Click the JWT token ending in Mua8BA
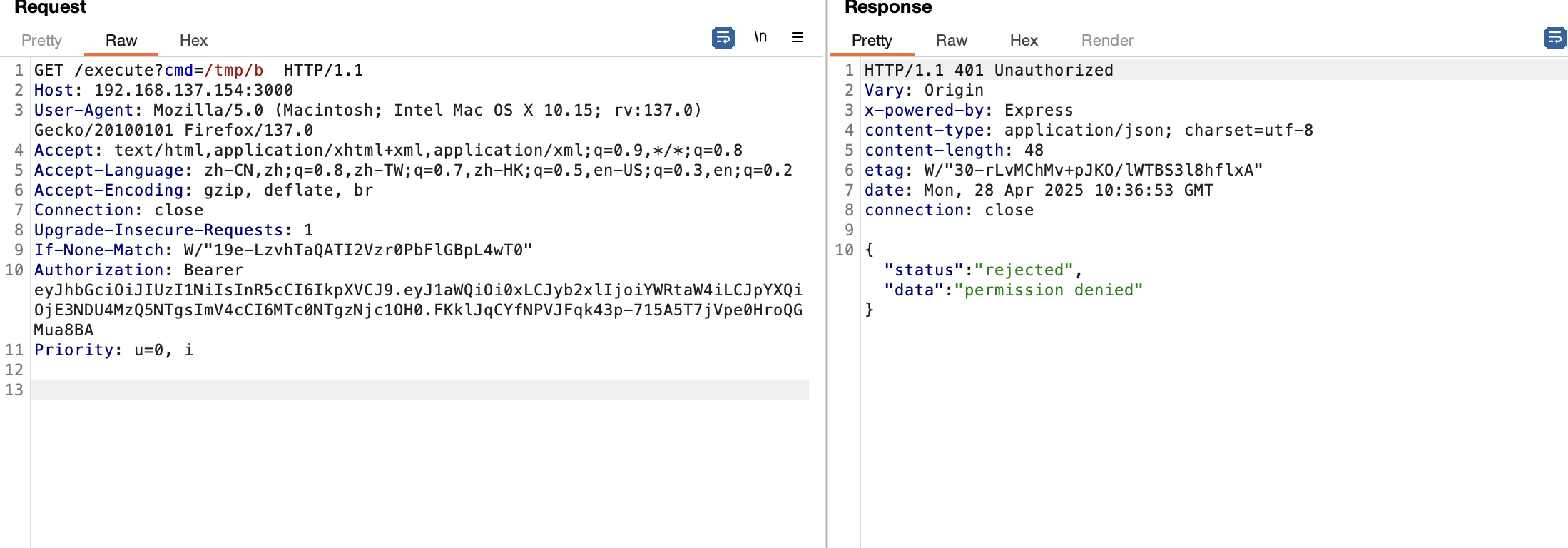 [x=418, y=310]
